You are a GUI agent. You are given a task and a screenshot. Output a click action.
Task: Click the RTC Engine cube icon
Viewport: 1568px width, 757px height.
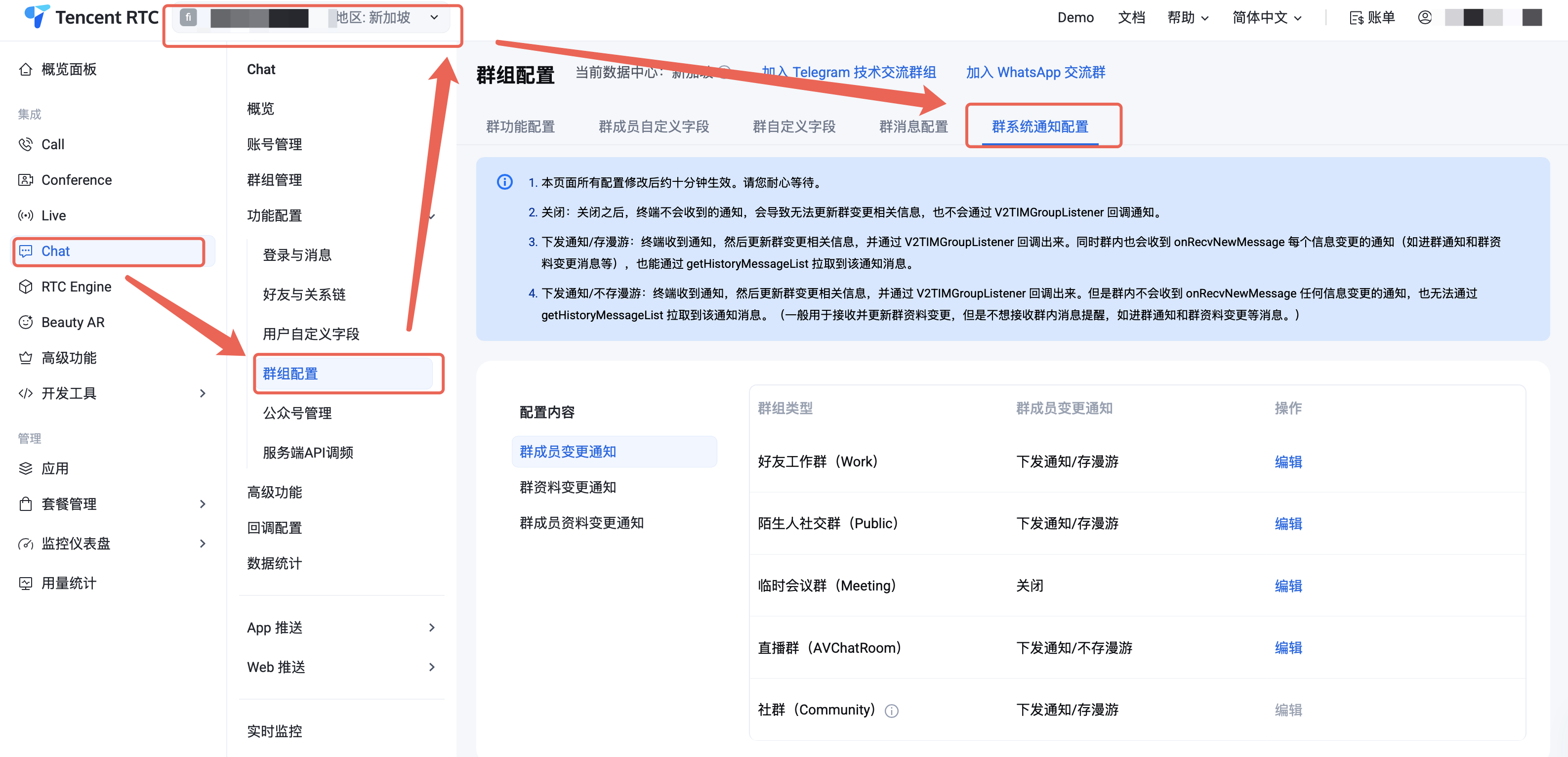pos(25,287)
